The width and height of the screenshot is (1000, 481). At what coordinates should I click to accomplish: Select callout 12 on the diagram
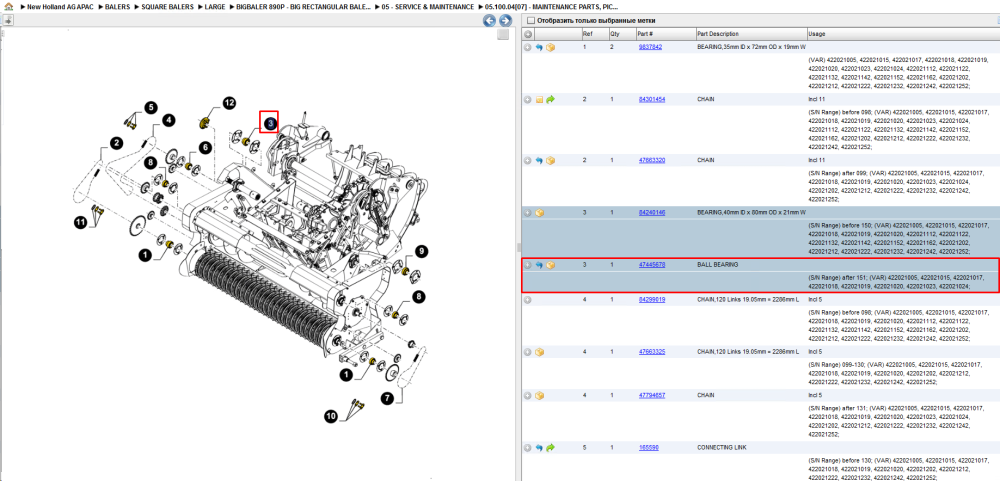(229, 102)
